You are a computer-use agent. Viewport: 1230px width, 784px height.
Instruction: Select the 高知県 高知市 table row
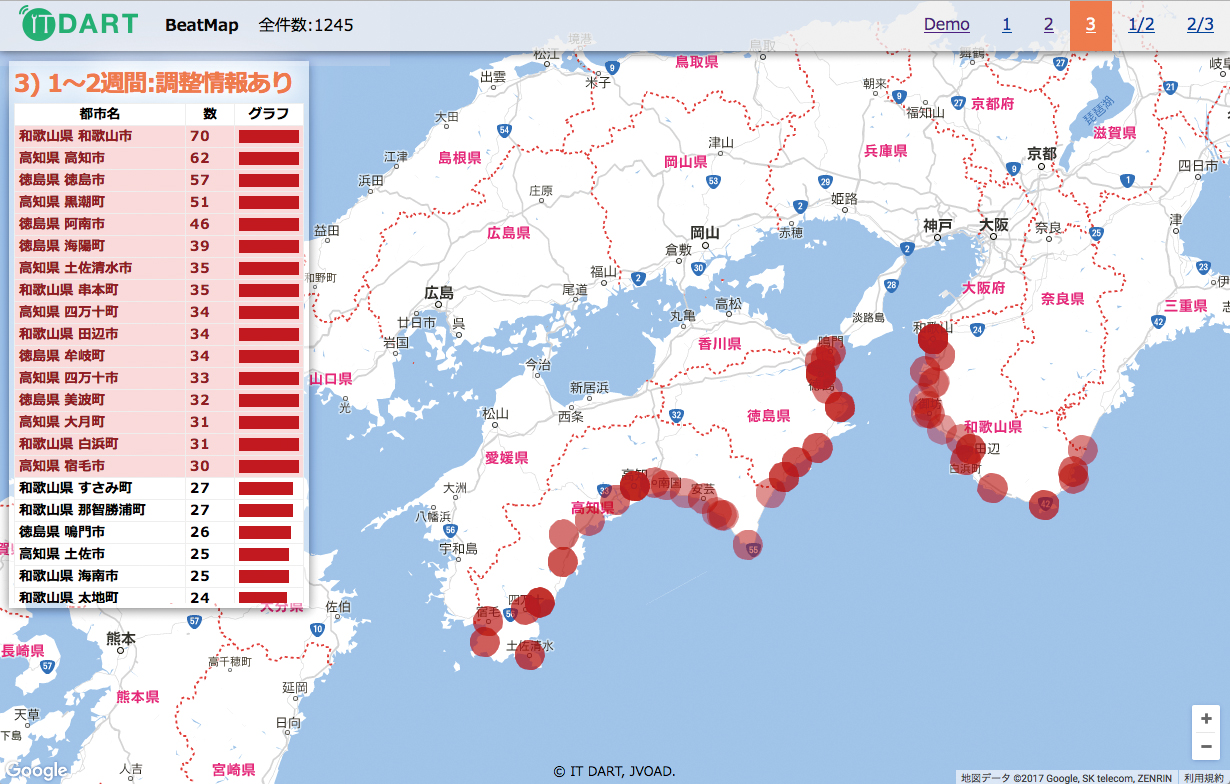(x=100, y=158)
